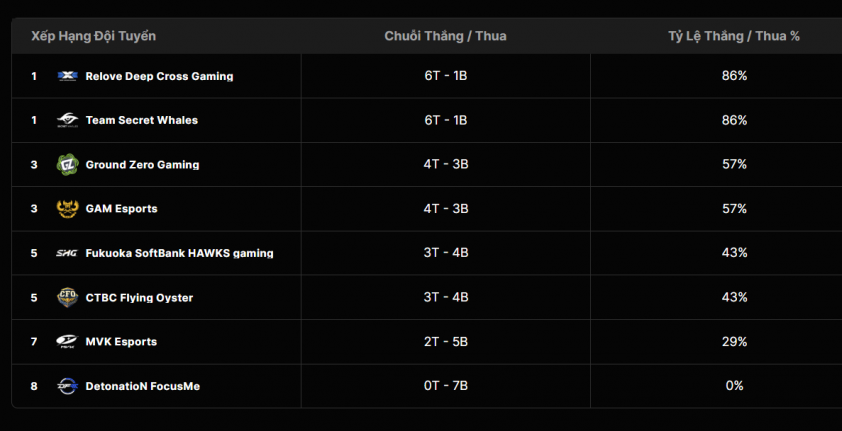Open the MVK Esports team name

pos(121,342)
